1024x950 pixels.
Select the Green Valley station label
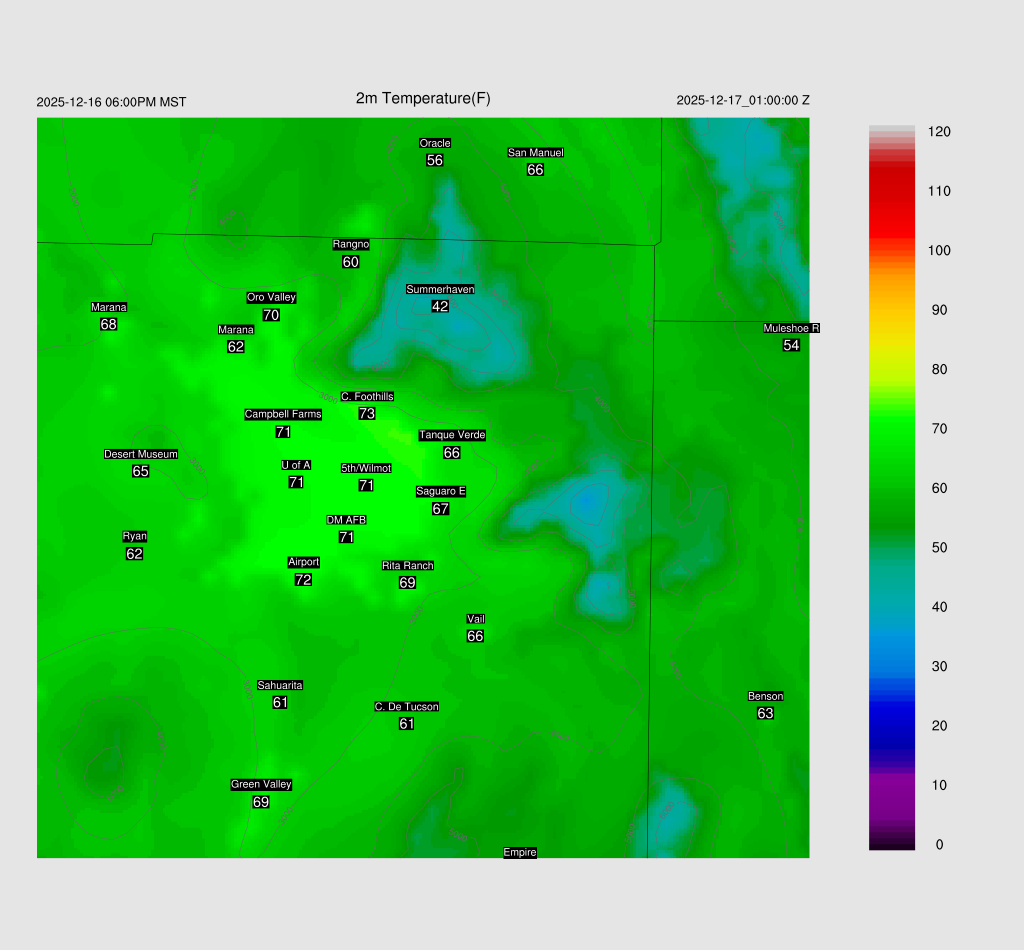coord(261,784)
